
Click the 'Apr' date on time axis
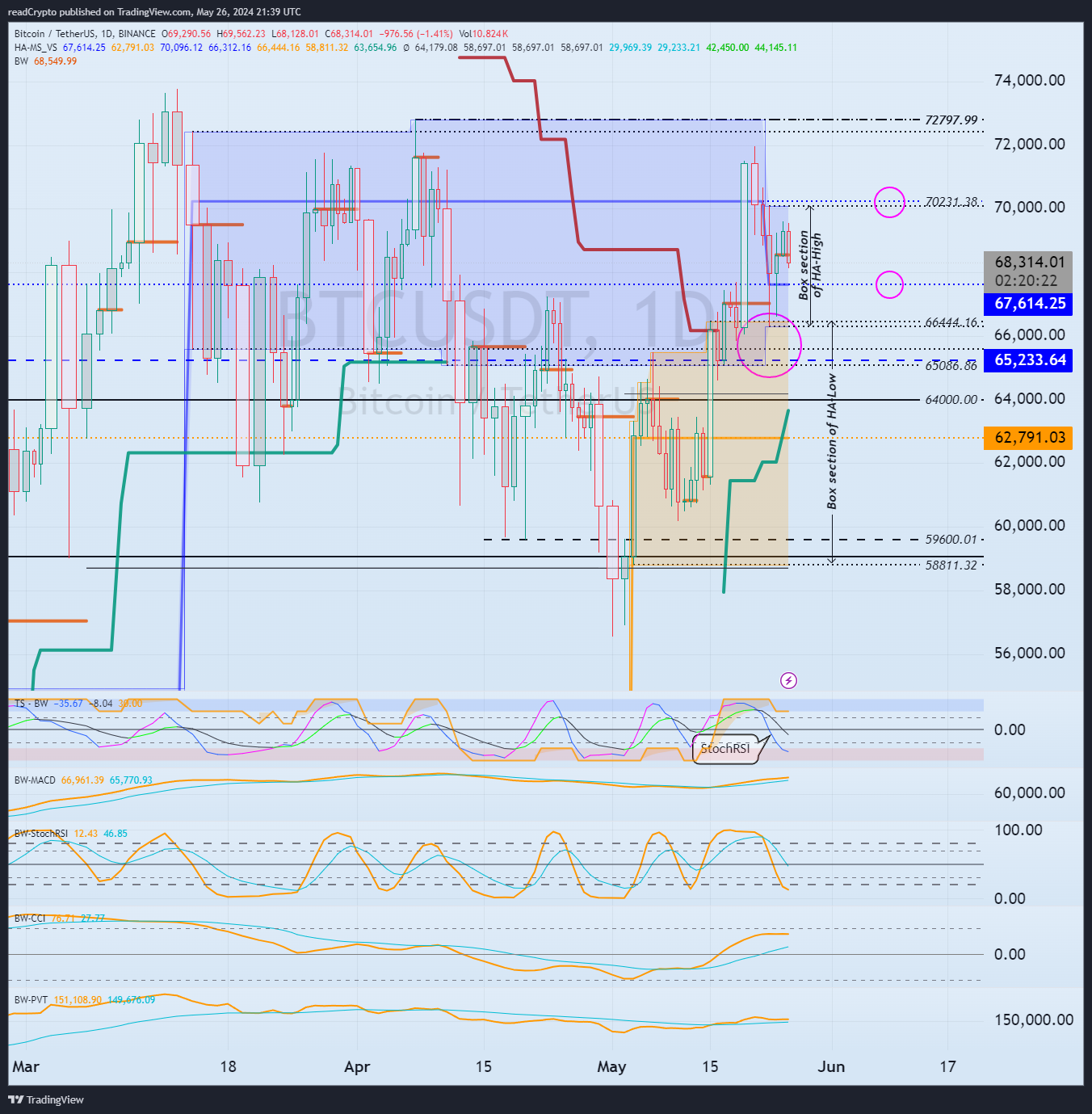(x=357, y=1066)
